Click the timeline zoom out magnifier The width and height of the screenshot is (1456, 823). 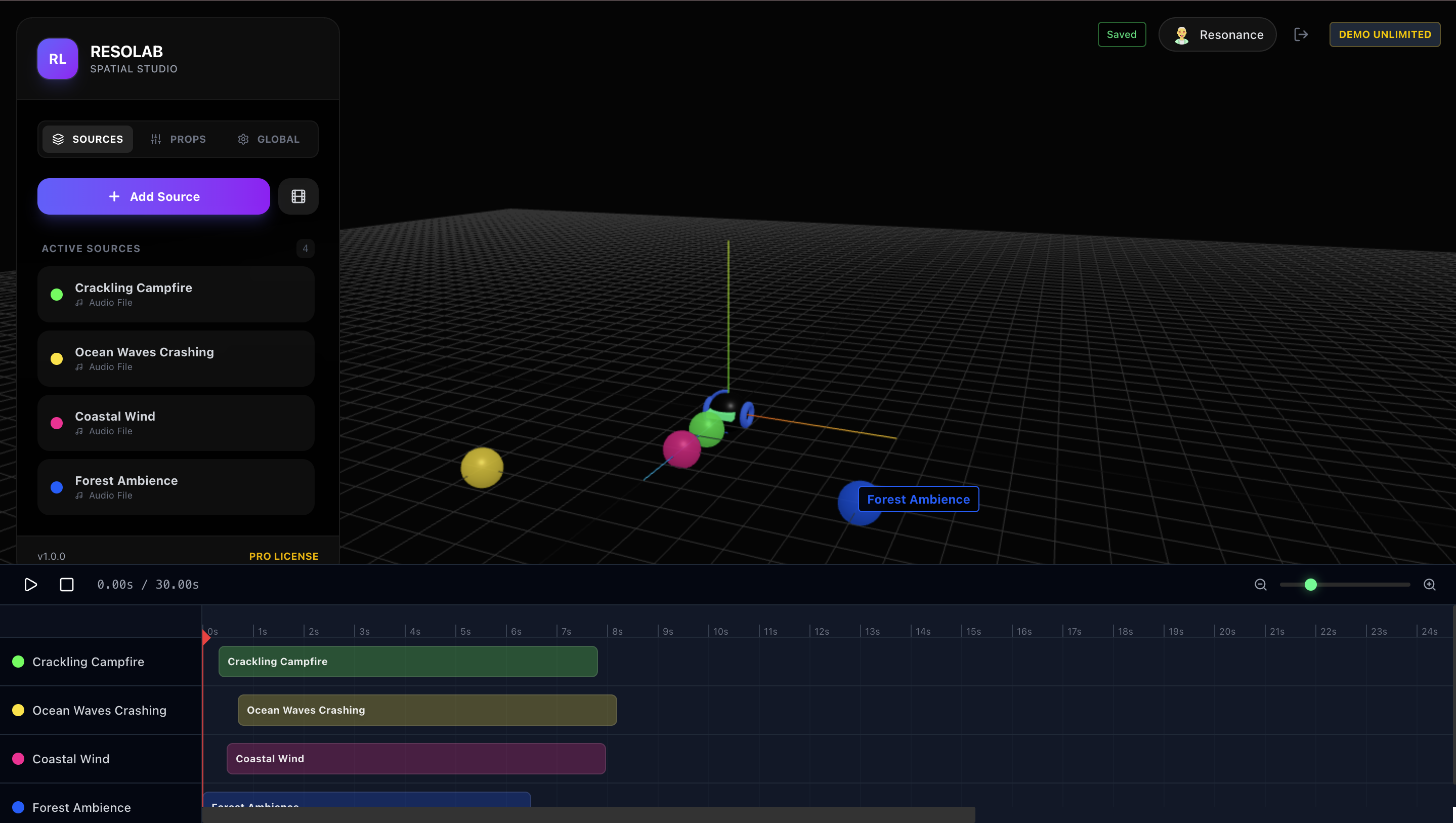tap(1260, 584)
